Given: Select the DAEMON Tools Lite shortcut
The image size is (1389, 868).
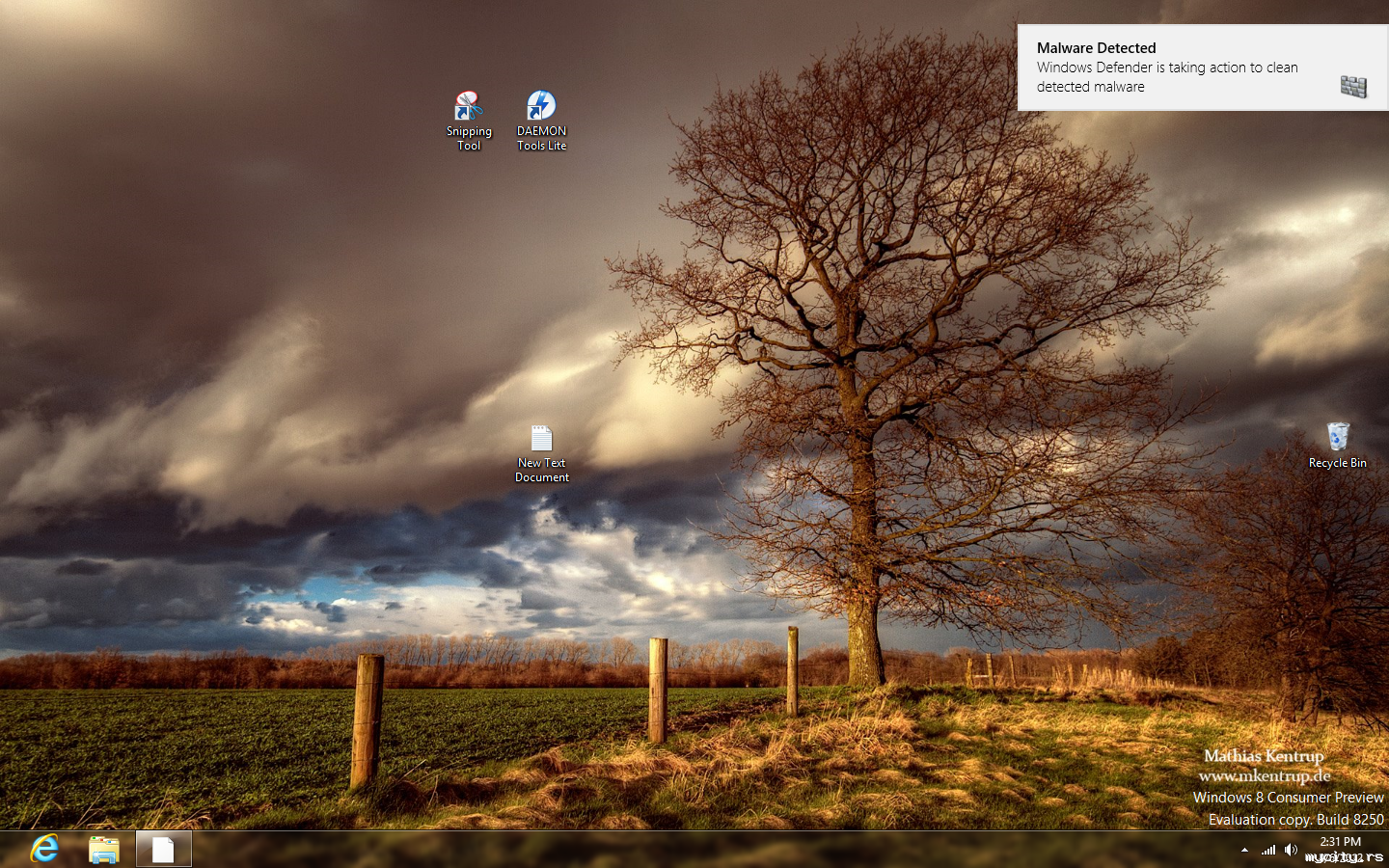Looking at the screenshot, I should [541, 120].
